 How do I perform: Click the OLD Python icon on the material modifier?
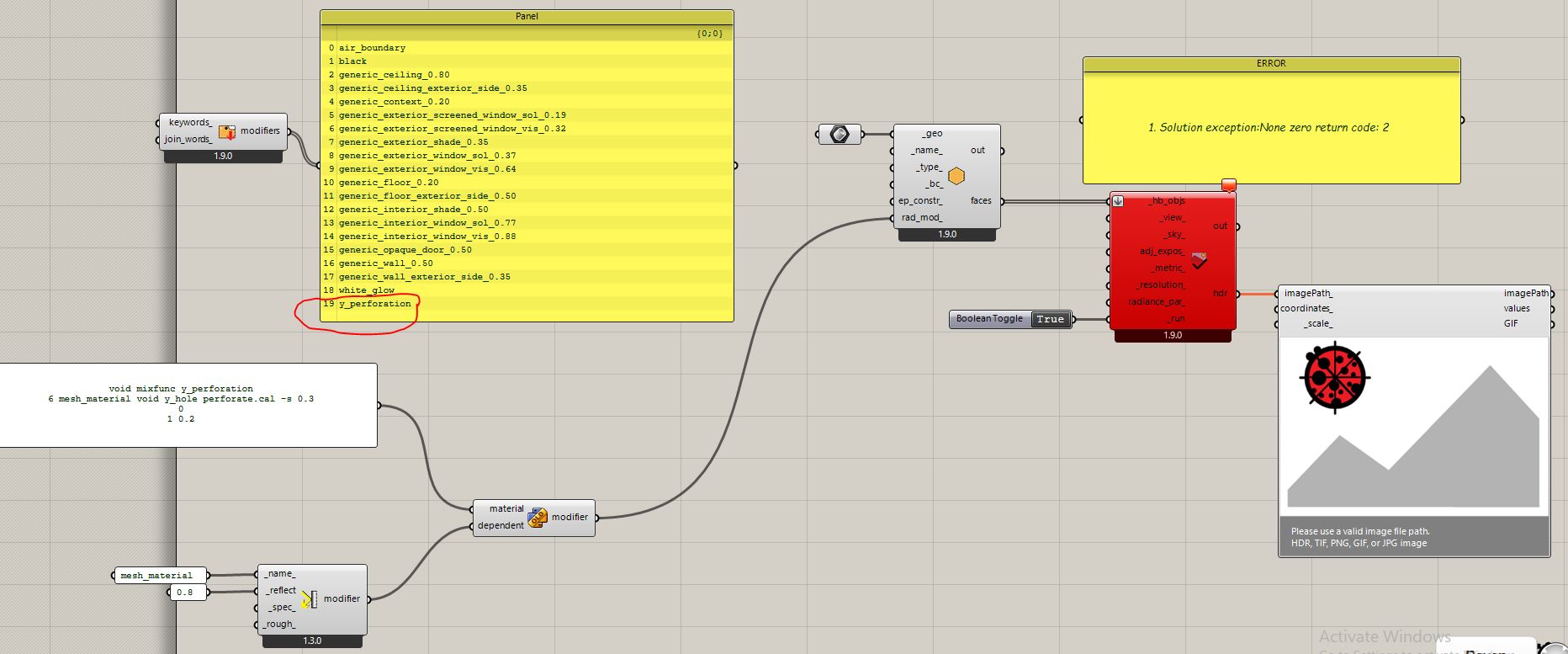(538, 518)
